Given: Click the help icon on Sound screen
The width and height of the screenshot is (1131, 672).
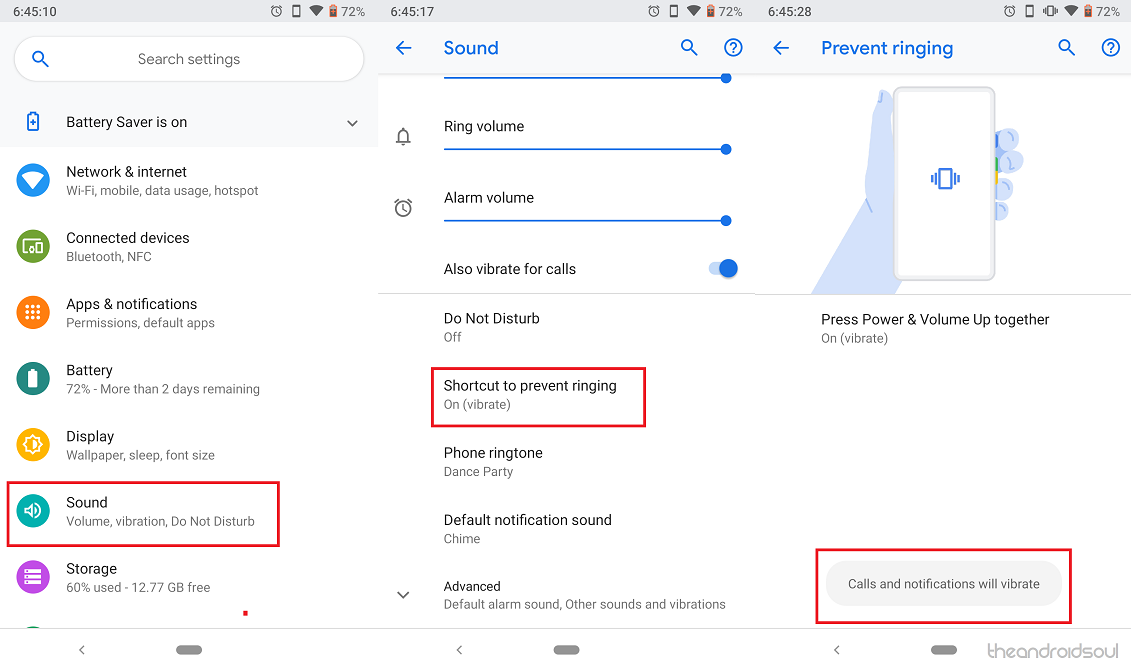Looking at the screenshot, I should [x=733, y=48].
